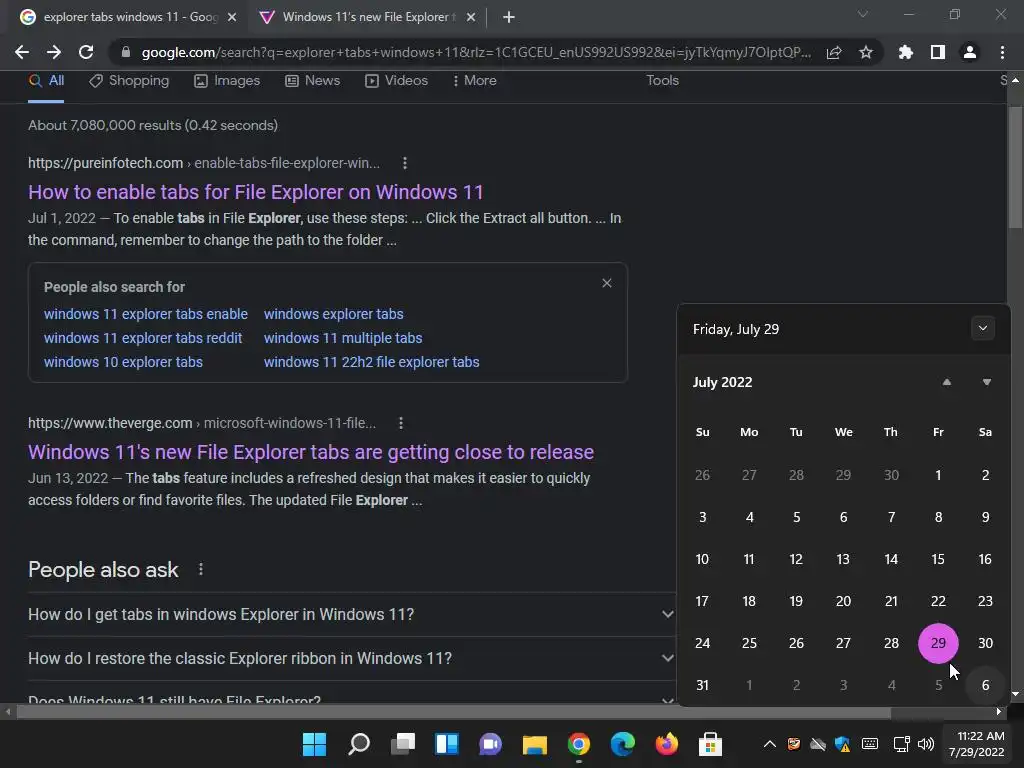The height and width of the screenshot is (768, 1024).
Task: Open options menu for theverge result
Action: pos(401,423)
